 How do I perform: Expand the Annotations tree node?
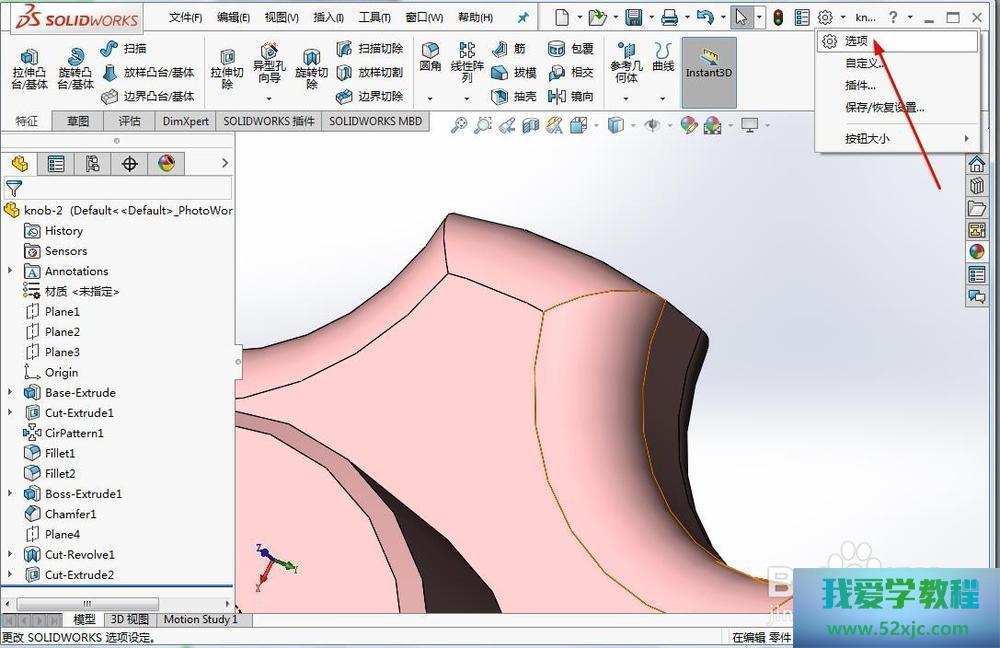(11, 271)
